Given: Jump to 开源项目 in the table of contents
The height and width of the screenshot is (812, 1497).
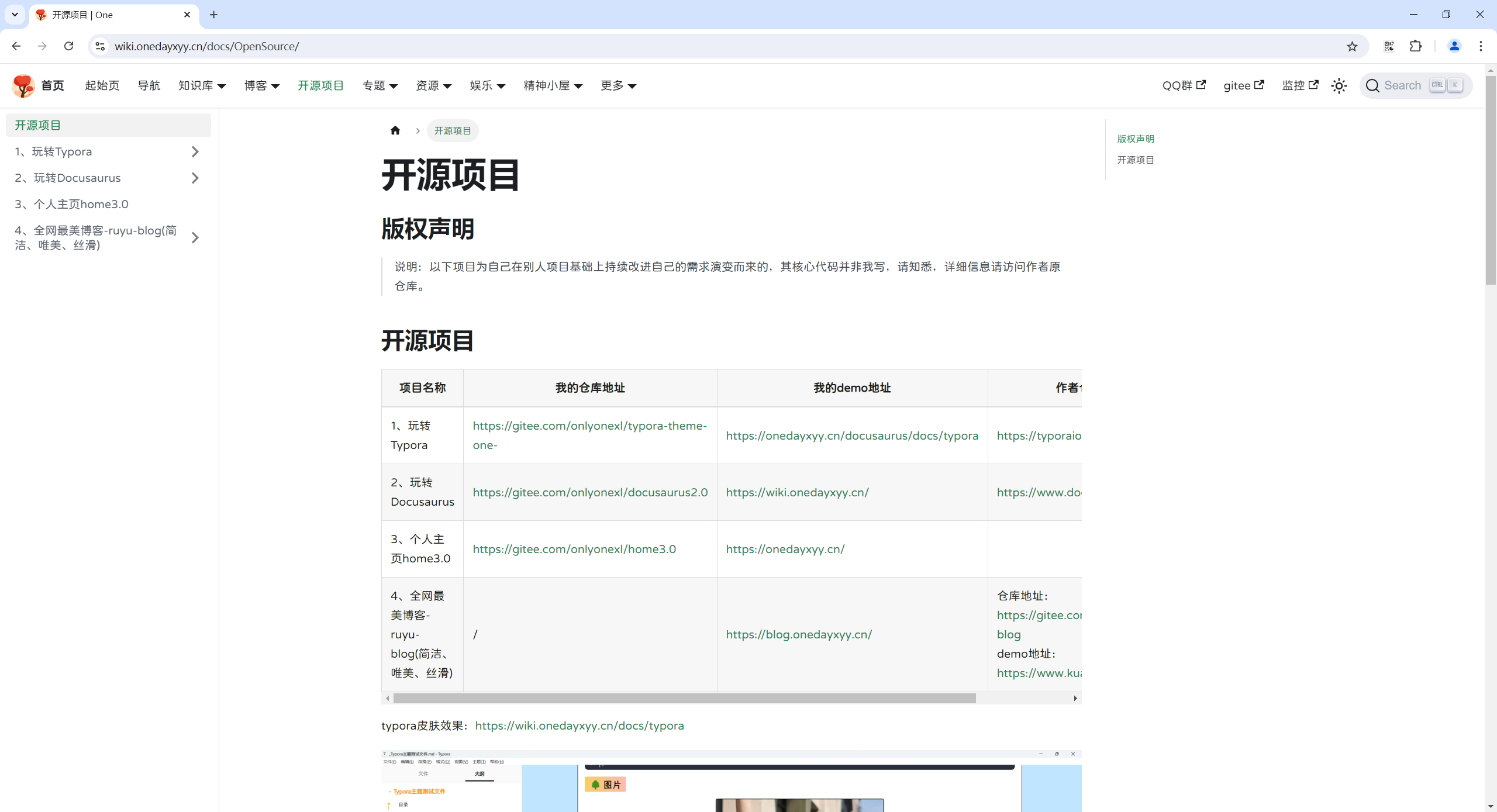Looking at the screenshot, I should [x=1136, y=160].
